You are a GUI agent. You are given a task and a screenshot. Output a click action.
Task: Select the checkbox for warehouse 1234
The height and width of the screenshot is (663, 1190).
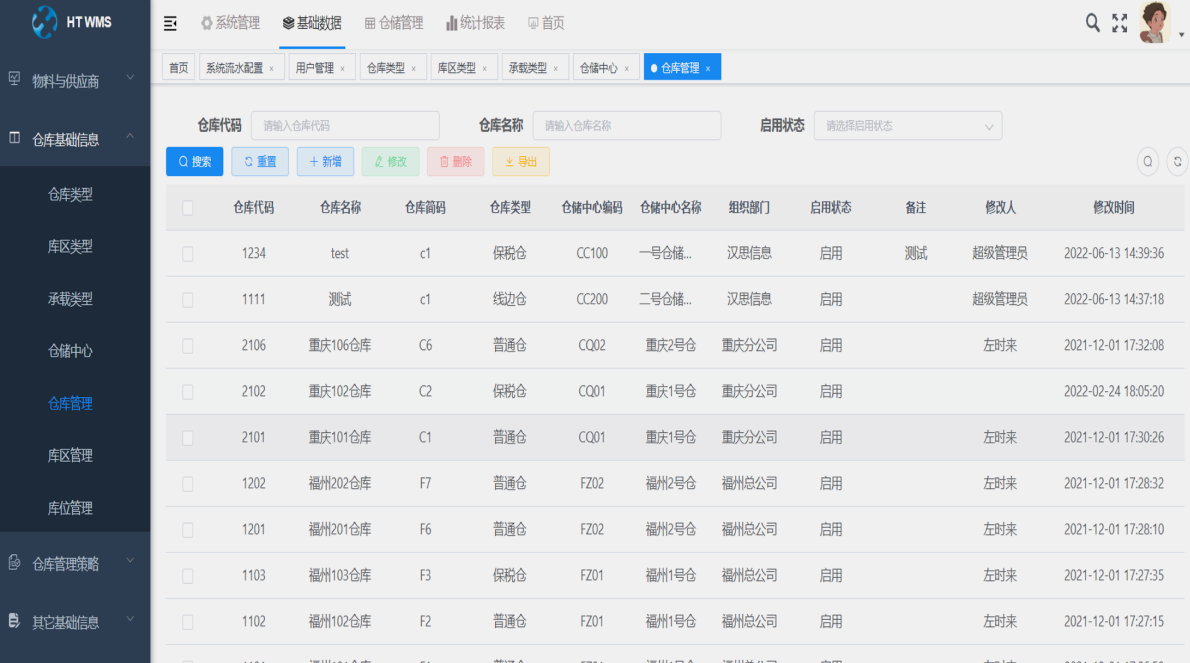pyautogui.click(x=188, y=254)
